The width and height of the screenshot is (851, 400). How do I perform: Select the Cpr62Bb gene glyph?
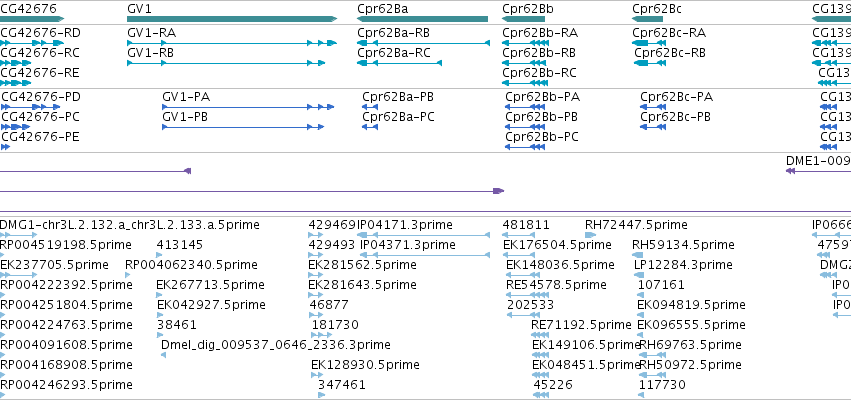point(523,19)
